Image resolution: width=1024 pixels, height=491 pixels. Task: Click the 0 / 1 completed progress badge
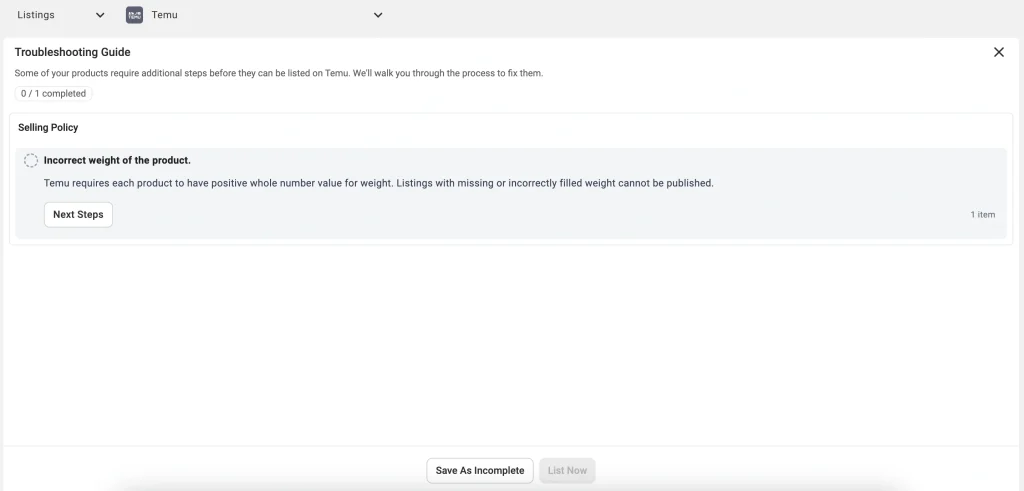point(52,93)
